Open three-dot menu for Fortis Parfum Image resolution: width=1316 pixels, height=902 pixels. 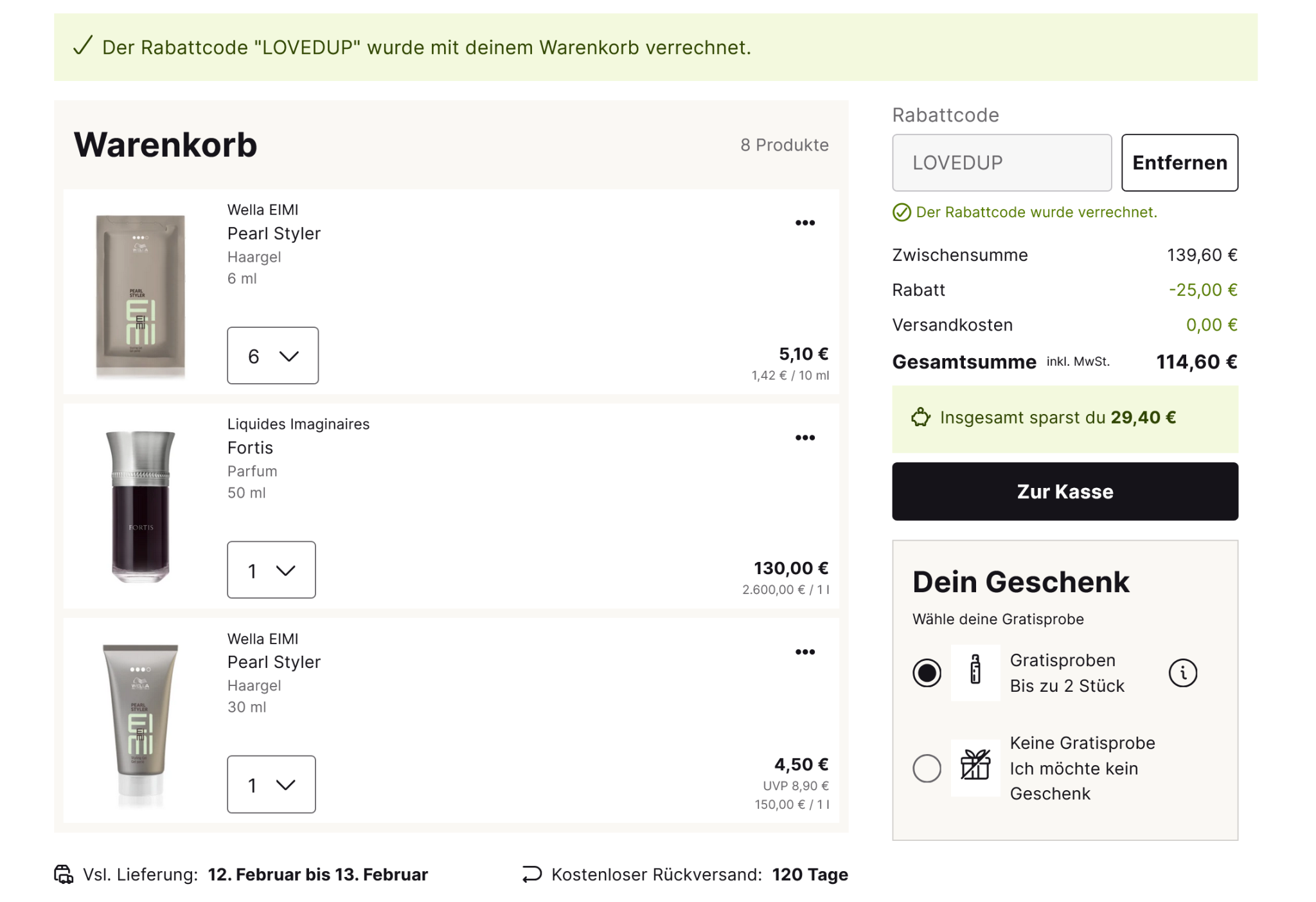tap(805, 438)
